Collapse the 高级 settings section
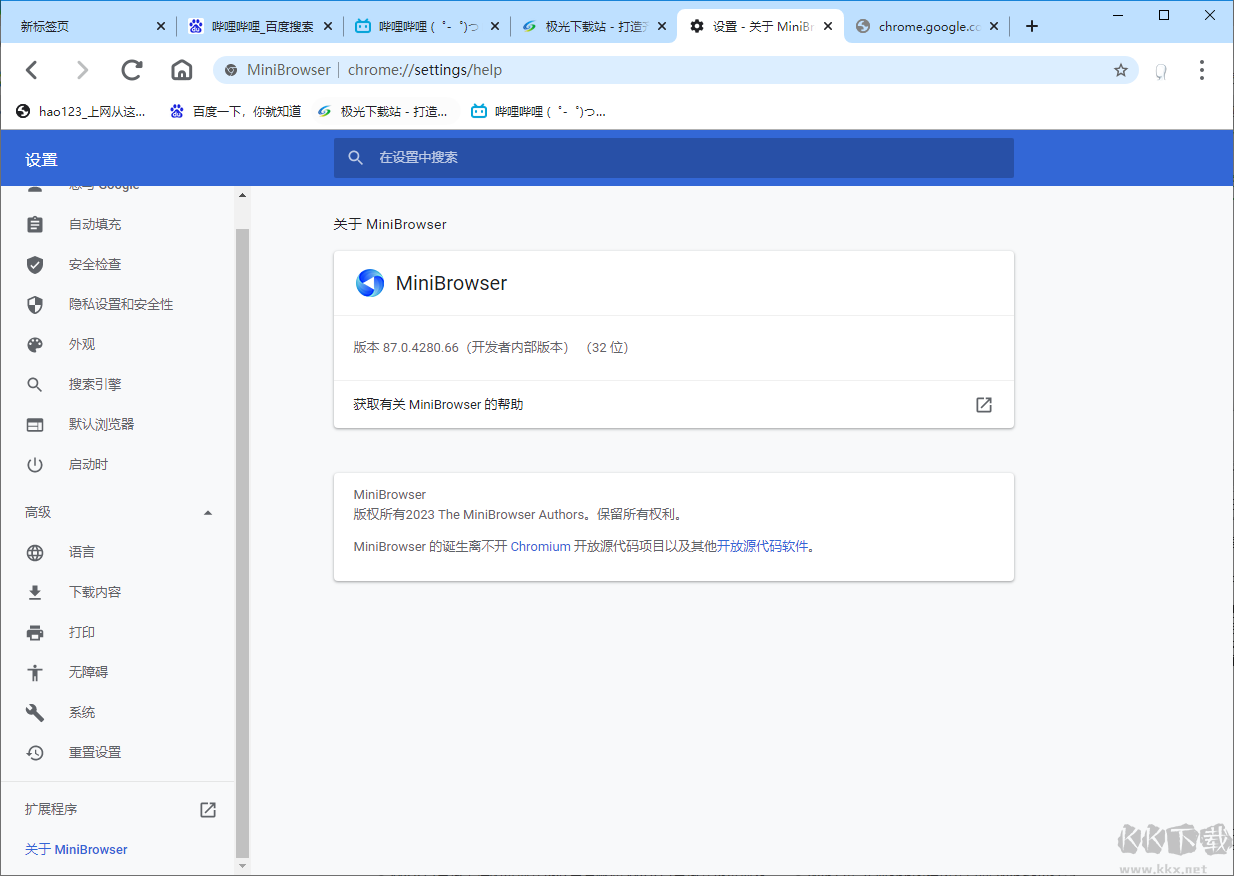The width and height of the screenshot is (1234, 876). pos(207,512)
